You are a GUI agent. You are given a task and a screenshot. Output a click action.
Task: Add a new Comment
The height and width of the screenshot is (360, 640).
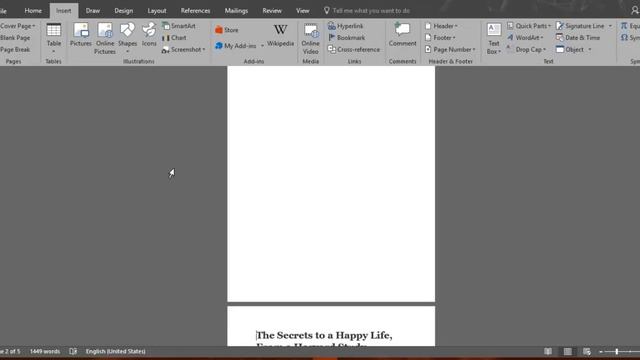402,35
